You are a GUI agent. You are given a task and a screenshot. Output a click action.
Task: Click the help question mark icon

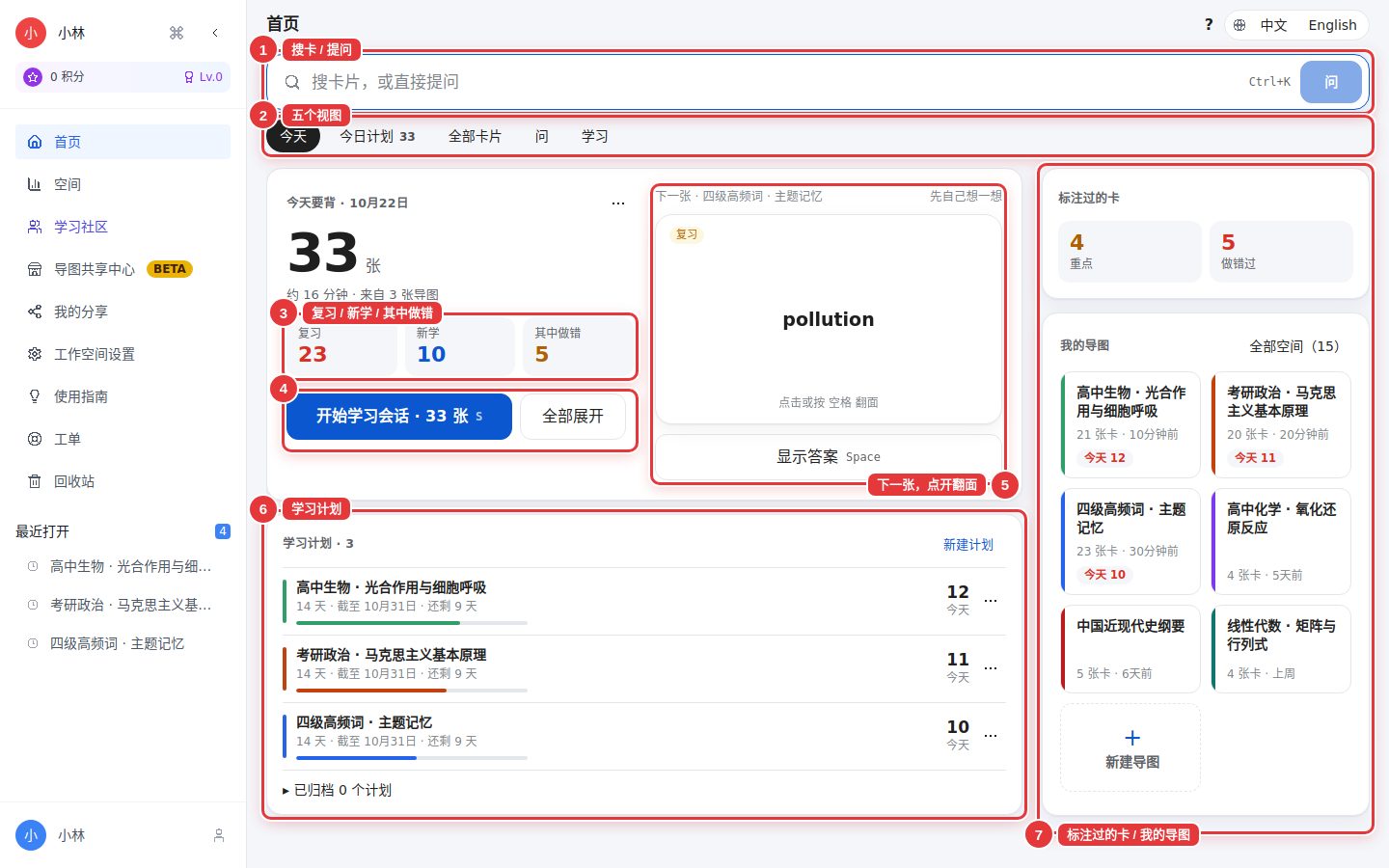1209,25
